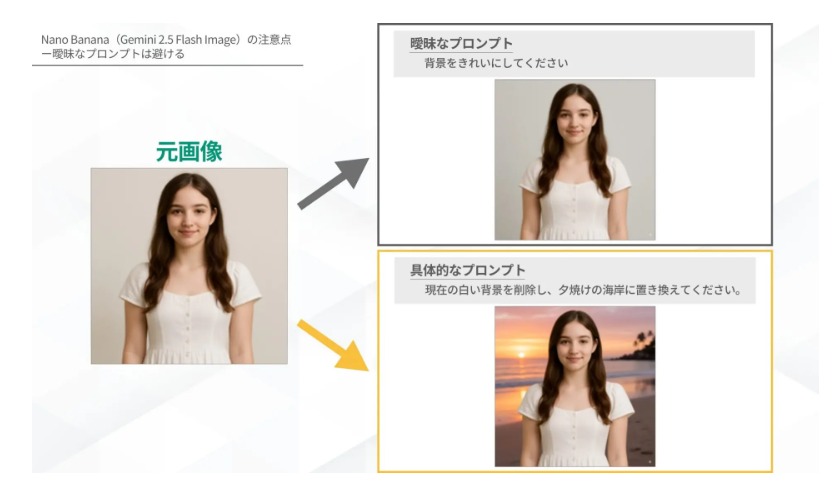Click the small watermark in gray result image
The image size is (819, 490).
tap(648, 234)
